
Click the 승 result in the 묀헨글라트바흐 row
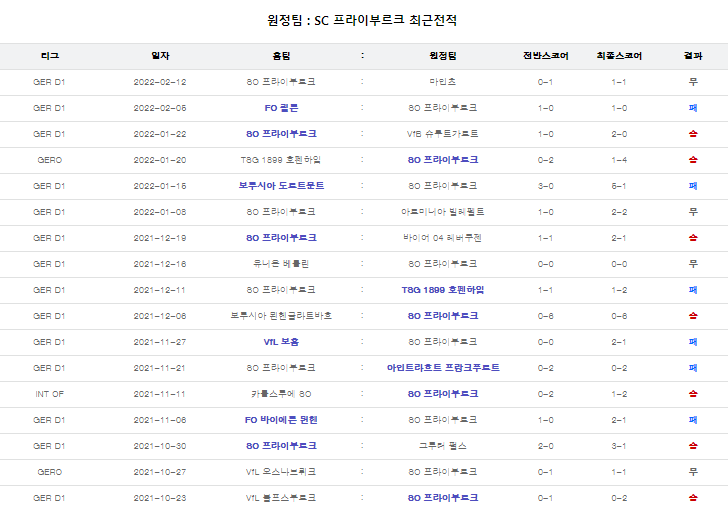click(x=693, y=316)
